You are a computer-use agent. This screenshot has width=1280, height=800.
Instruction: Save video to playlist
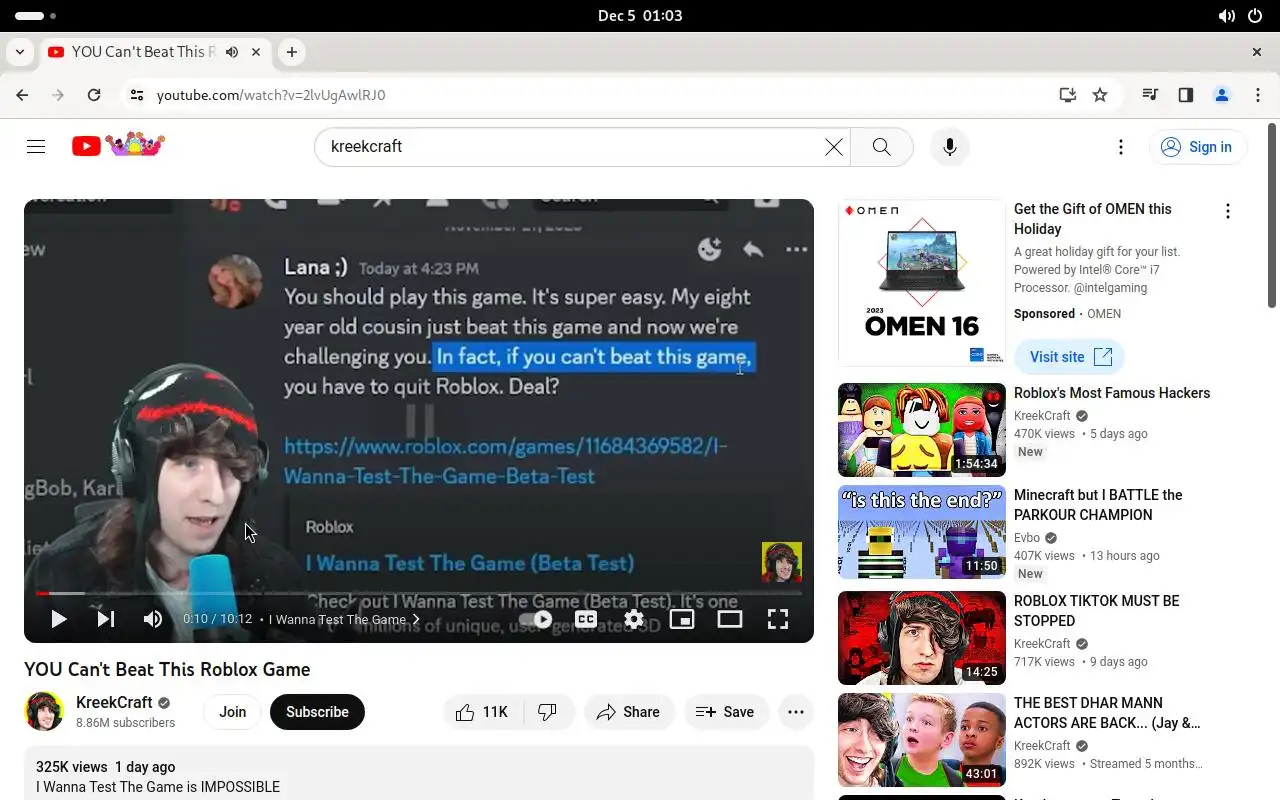[x=726, y=712]
